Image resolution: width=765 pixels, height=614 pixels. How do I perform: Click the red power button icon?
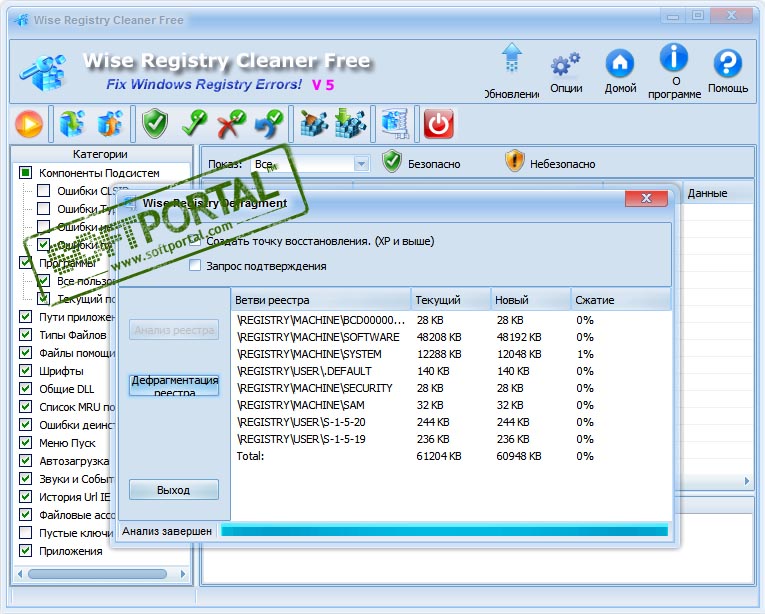tap(438, 123)
